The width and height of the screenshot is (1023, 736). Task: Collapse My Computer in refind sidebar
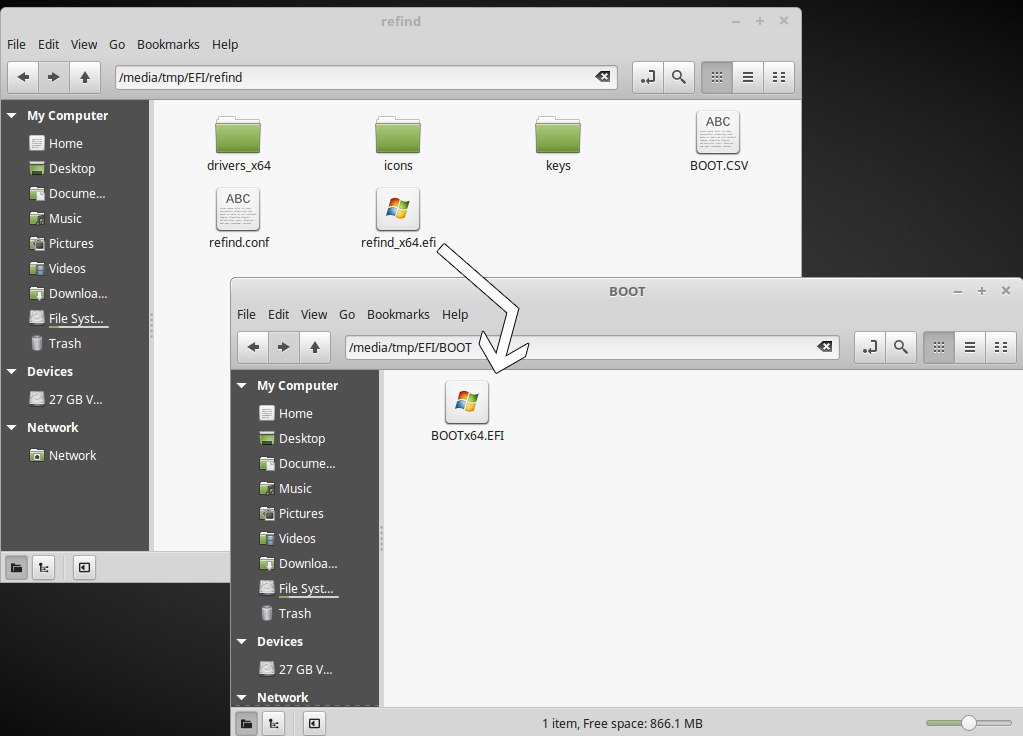point(12,115)
